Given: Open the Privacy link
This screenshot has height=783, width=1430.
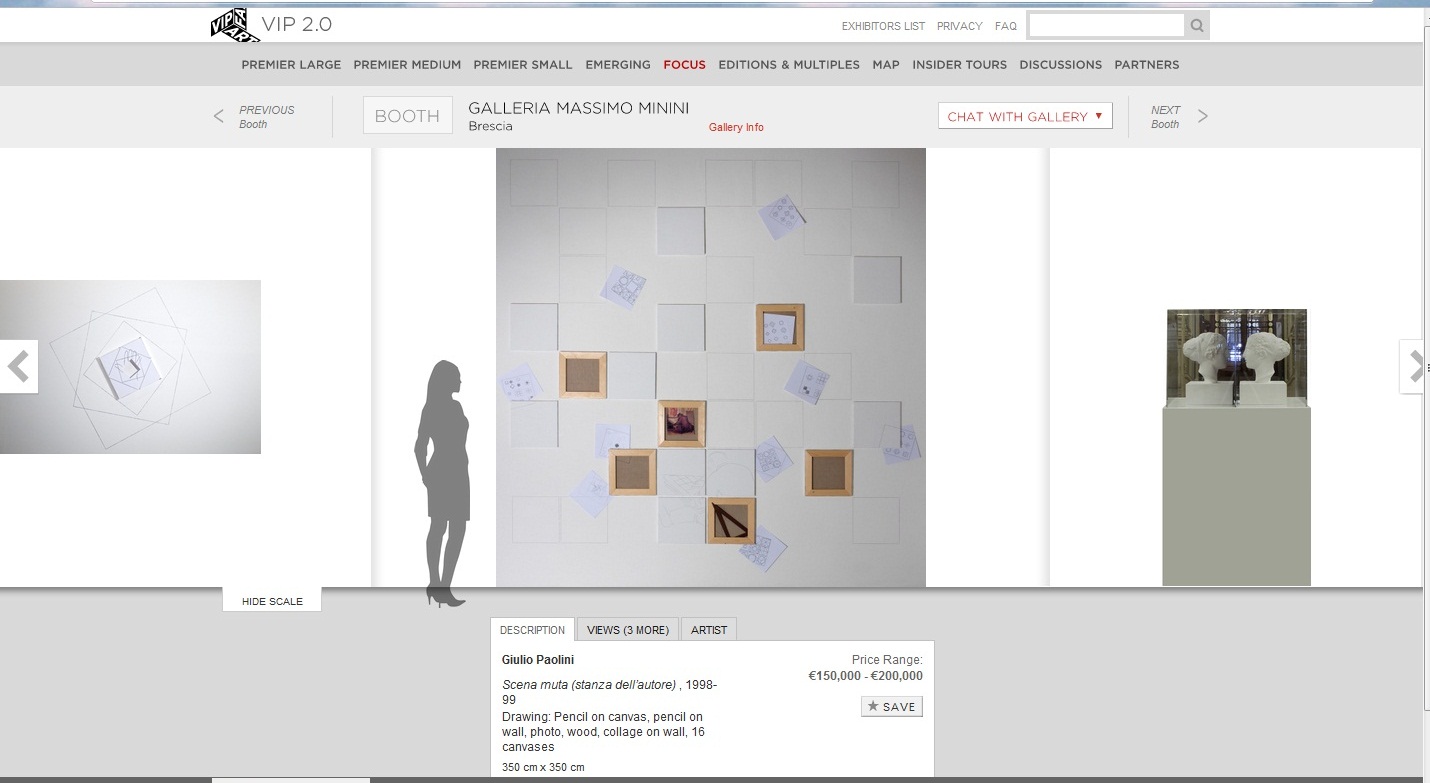Looking at the screenshot, I should pos(960,26).
